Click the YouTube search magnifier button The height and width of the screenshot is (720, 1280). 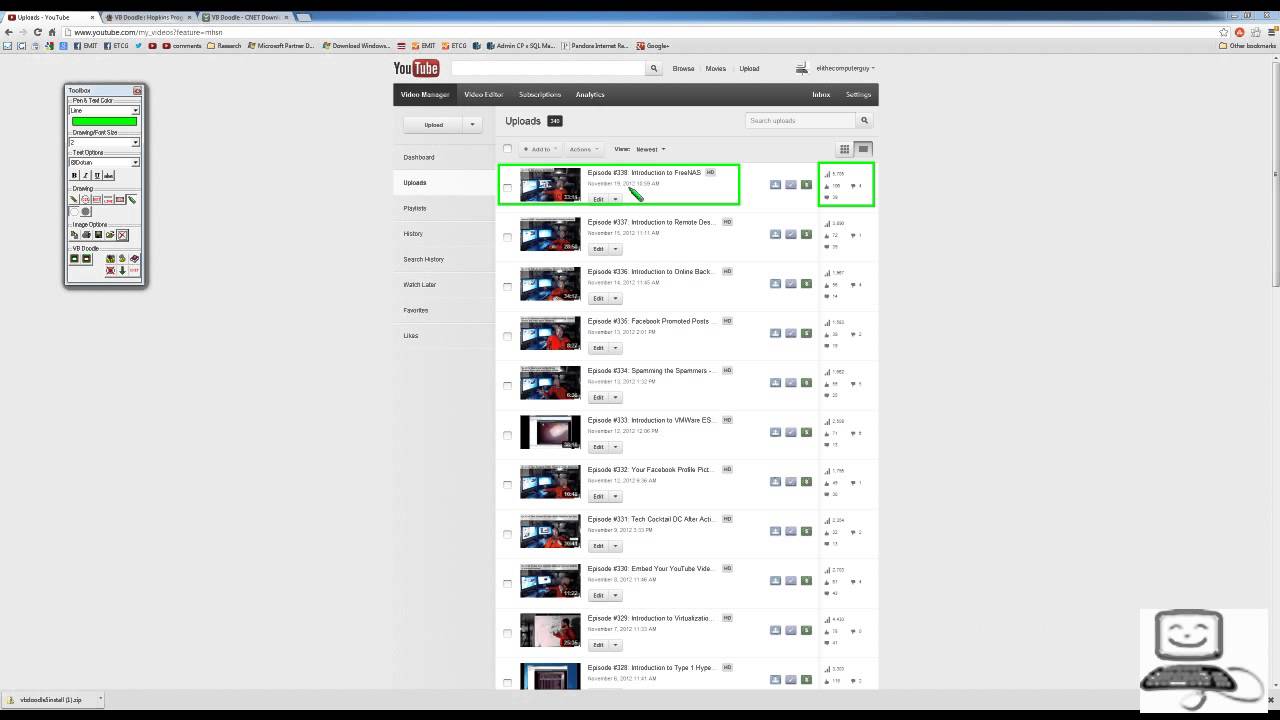tap(654, 68)
